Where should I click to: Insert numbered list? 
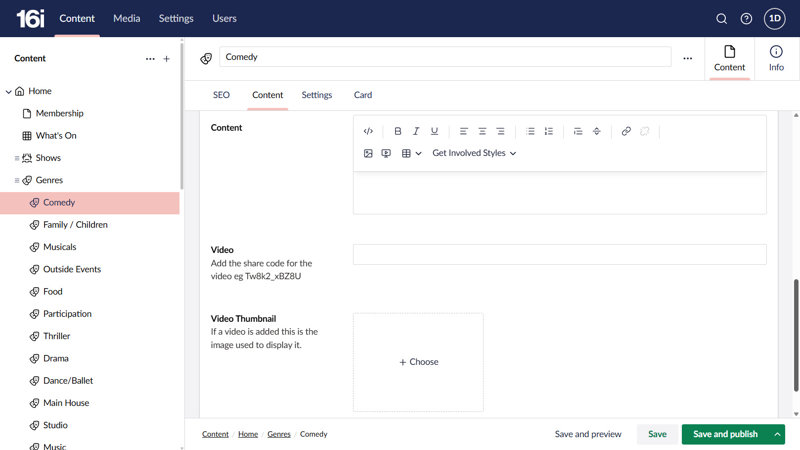[548, 131]
